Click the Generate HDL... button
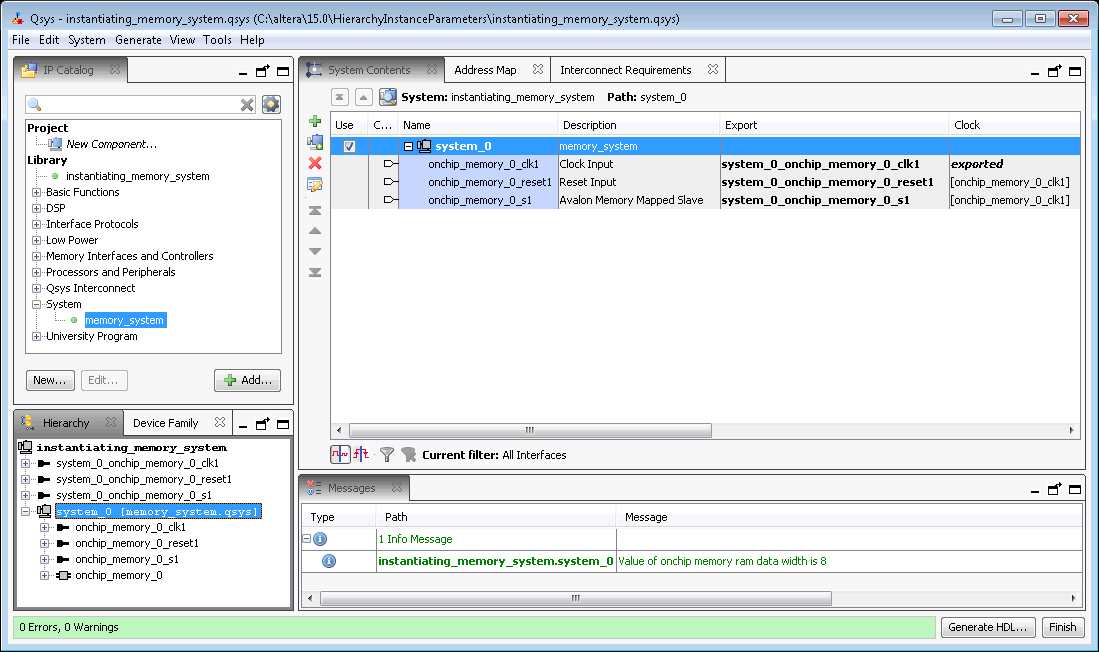Image resolution: width=1099 pixels, height=652 pixels. pos(987,627)
